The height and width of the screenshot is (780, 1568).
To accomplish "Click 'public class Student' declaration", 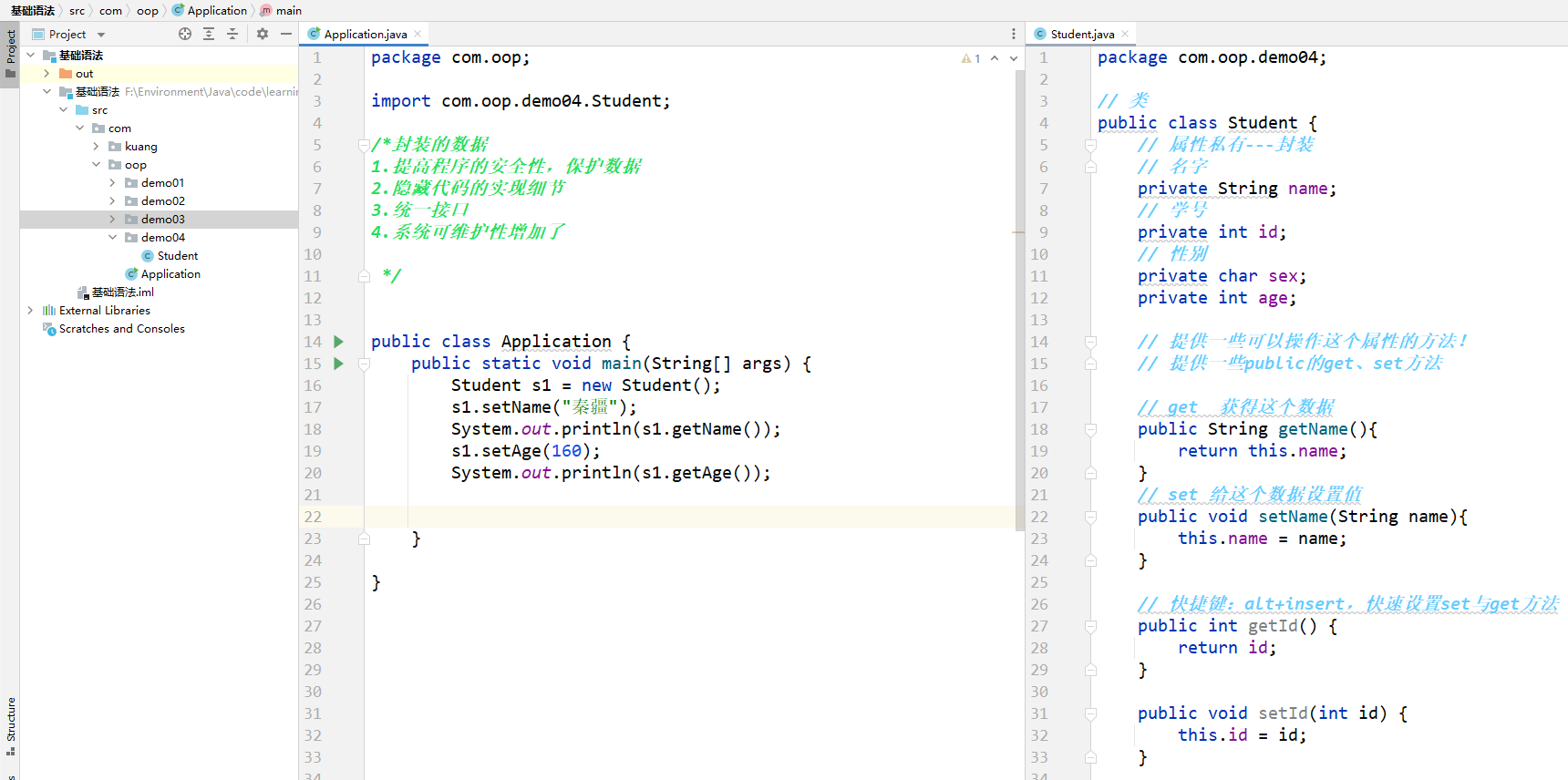I will coord(1207,123).
